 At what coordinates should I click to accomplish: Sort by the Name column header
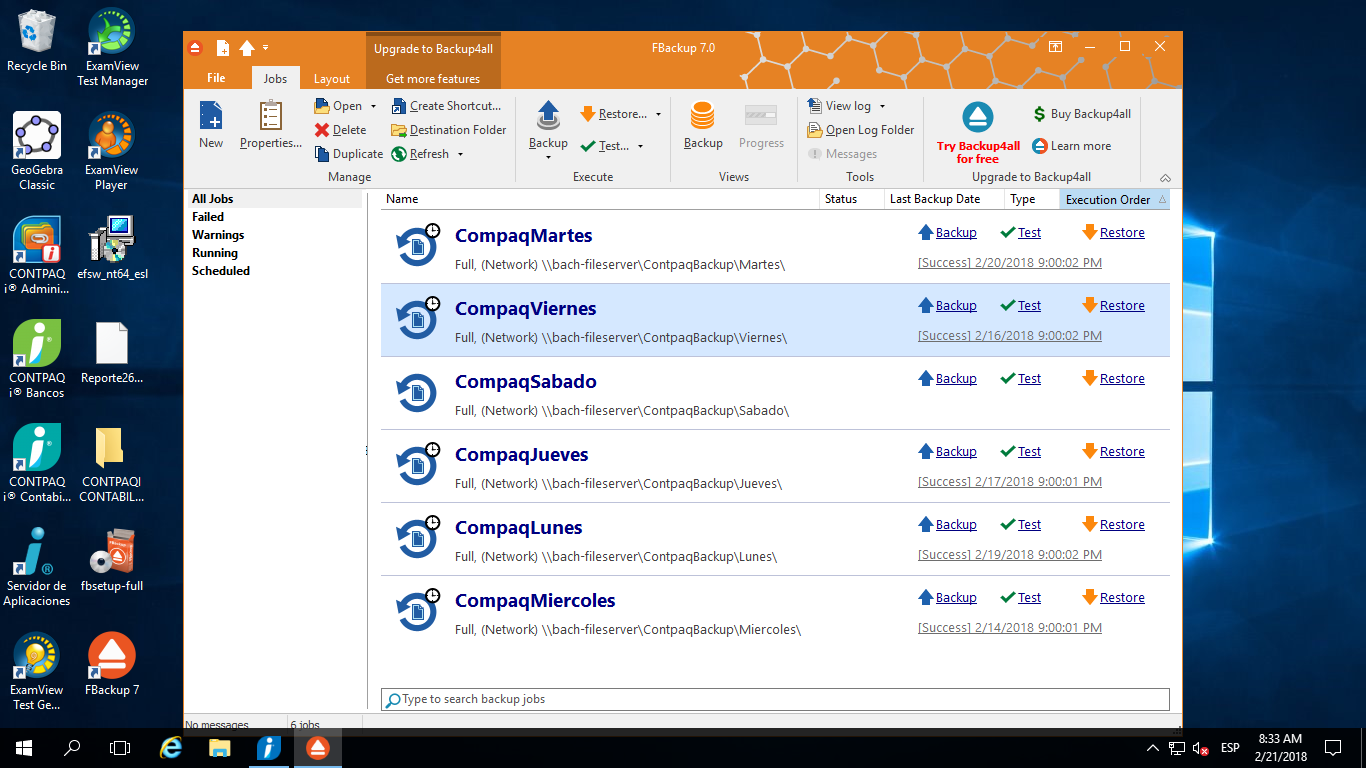tap(600, 199)
